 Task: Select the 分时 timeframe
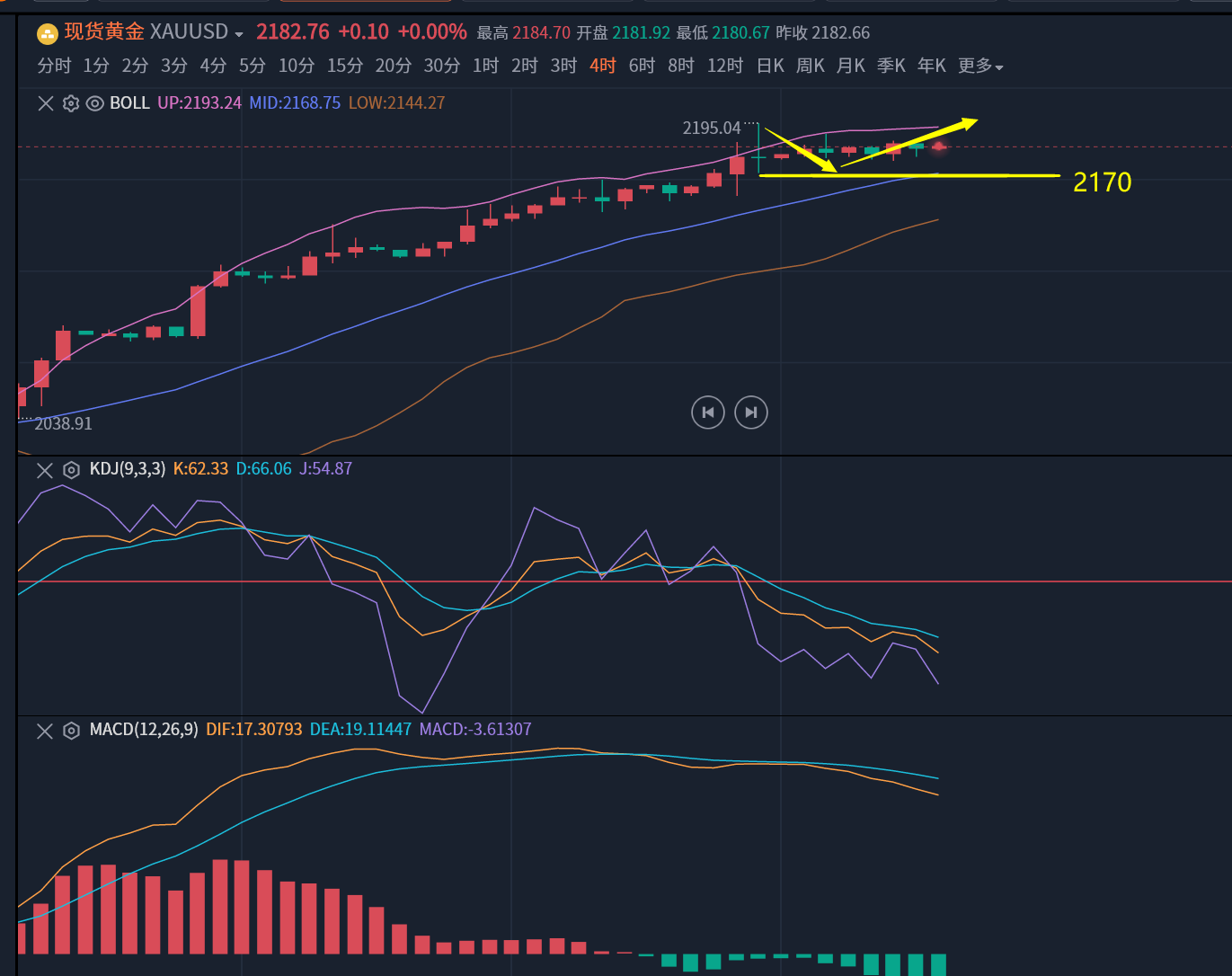(54, 66)
